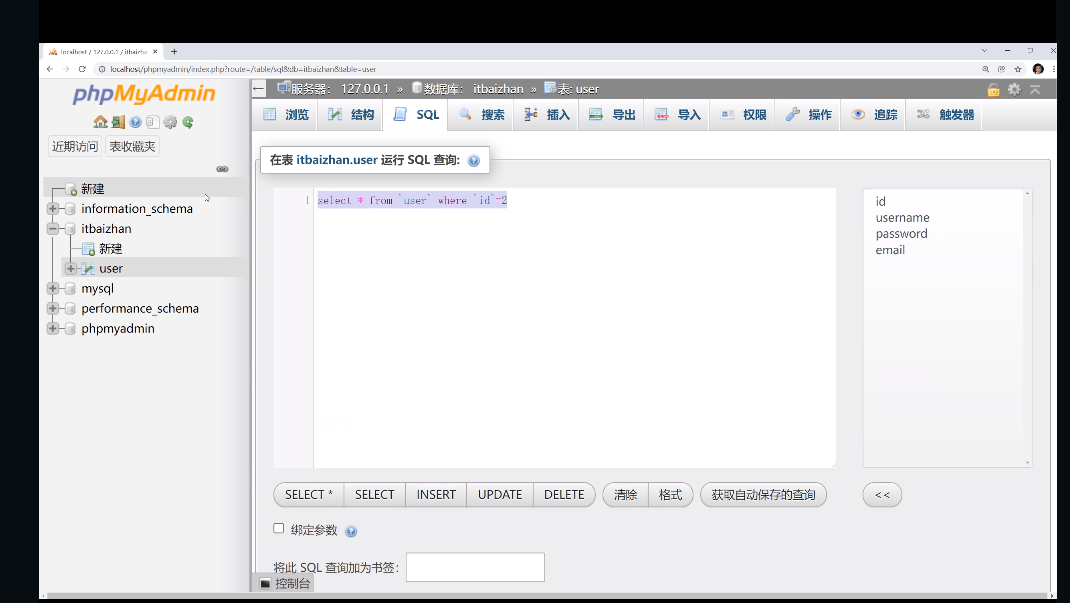
Task: Open the 浏览 tab
Action: [x=287, y=115]
